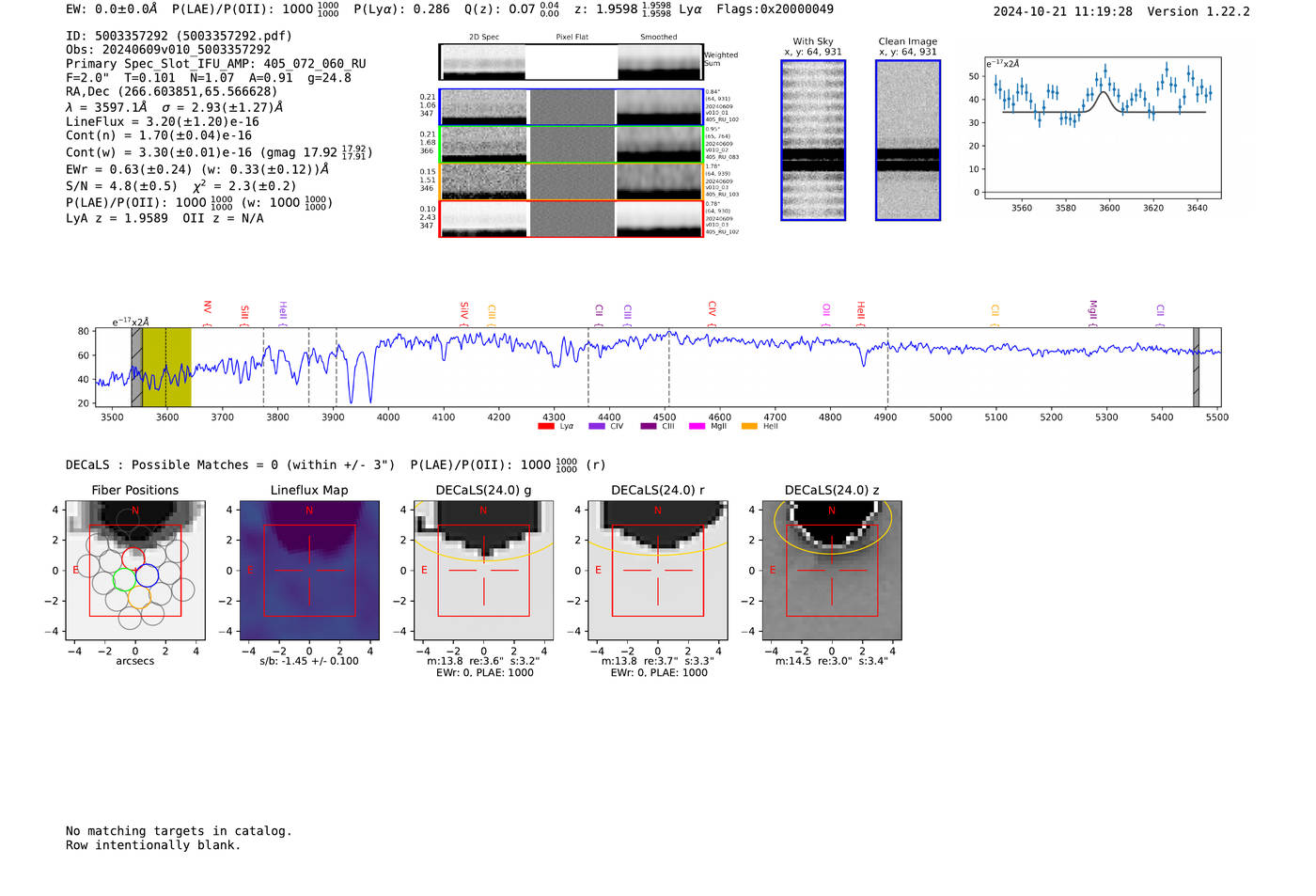The width and height of the screenshot is (1316, 896).
Task: Click the DECaLS r band image
Action: click(x=657, y=570)
